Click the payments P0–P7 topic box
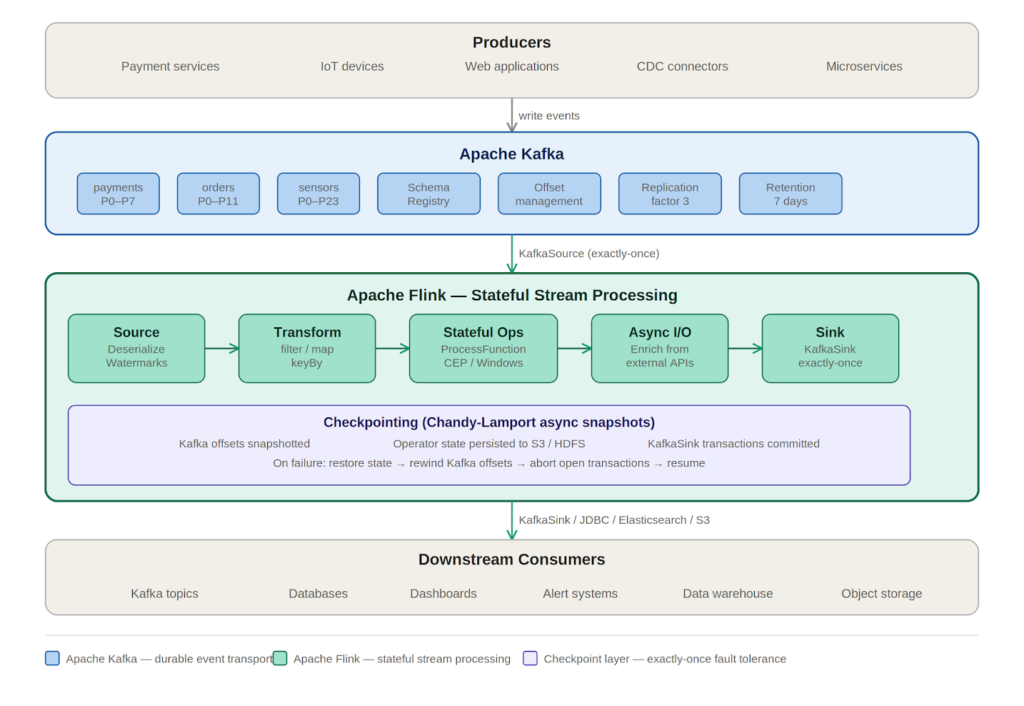 (118, 194)
